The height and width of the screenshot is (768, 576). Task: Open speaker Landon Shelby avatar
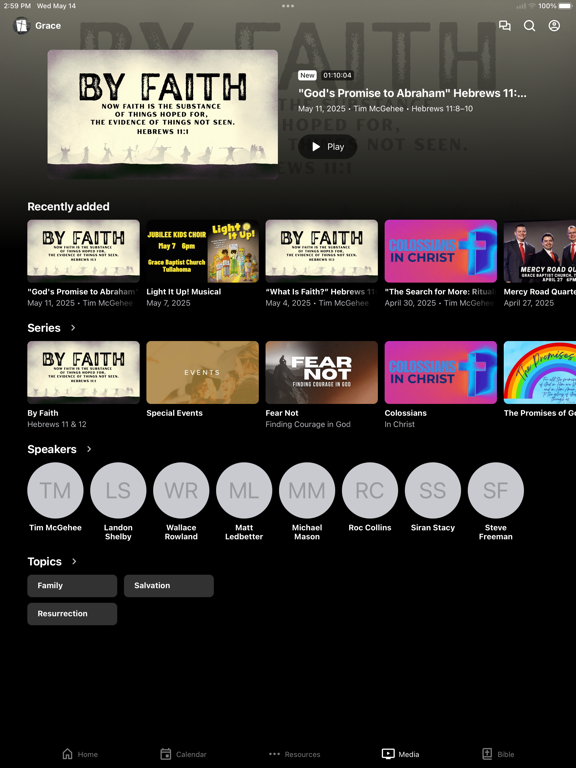118,490
